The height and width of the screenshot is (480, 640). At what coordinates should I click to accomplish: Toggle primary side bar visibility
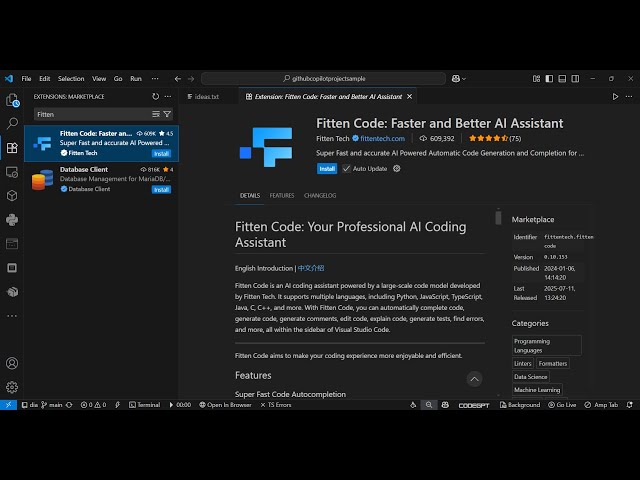(x=549, y=78)
